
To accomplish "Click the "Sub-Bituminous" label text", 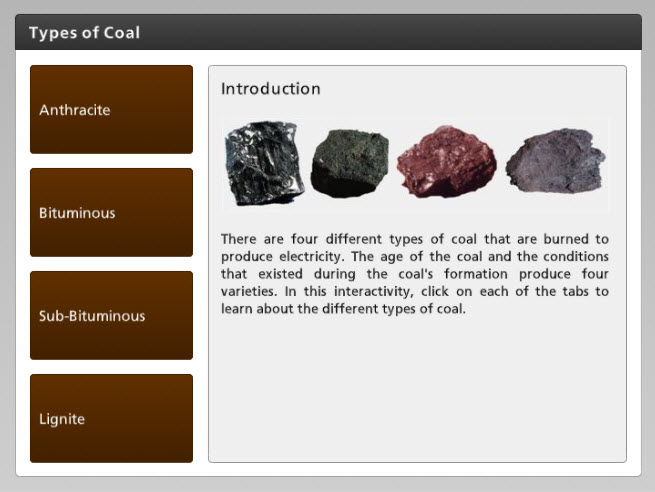I will pos(92,316).
